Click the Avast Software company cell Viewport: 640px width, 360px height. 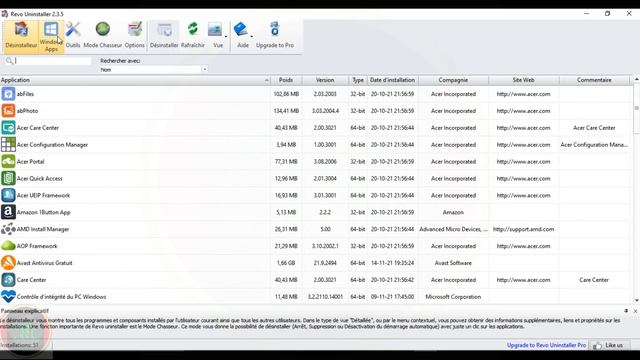(453, 263)
